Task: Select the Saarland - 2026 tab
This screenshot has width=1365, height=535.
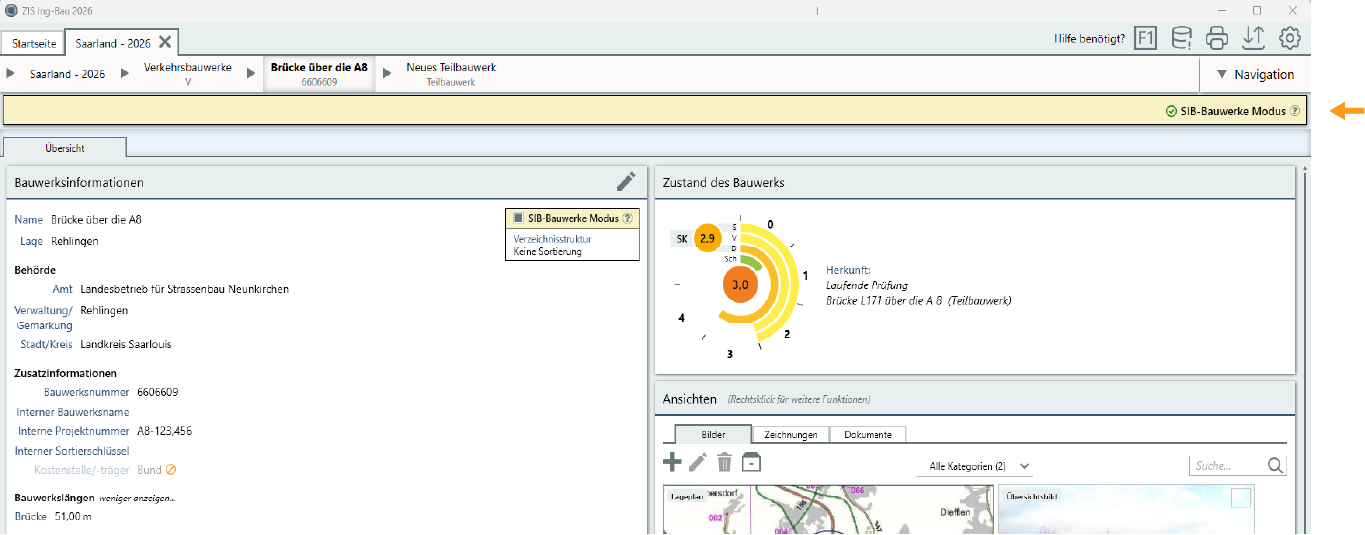Action: (112, 43)
